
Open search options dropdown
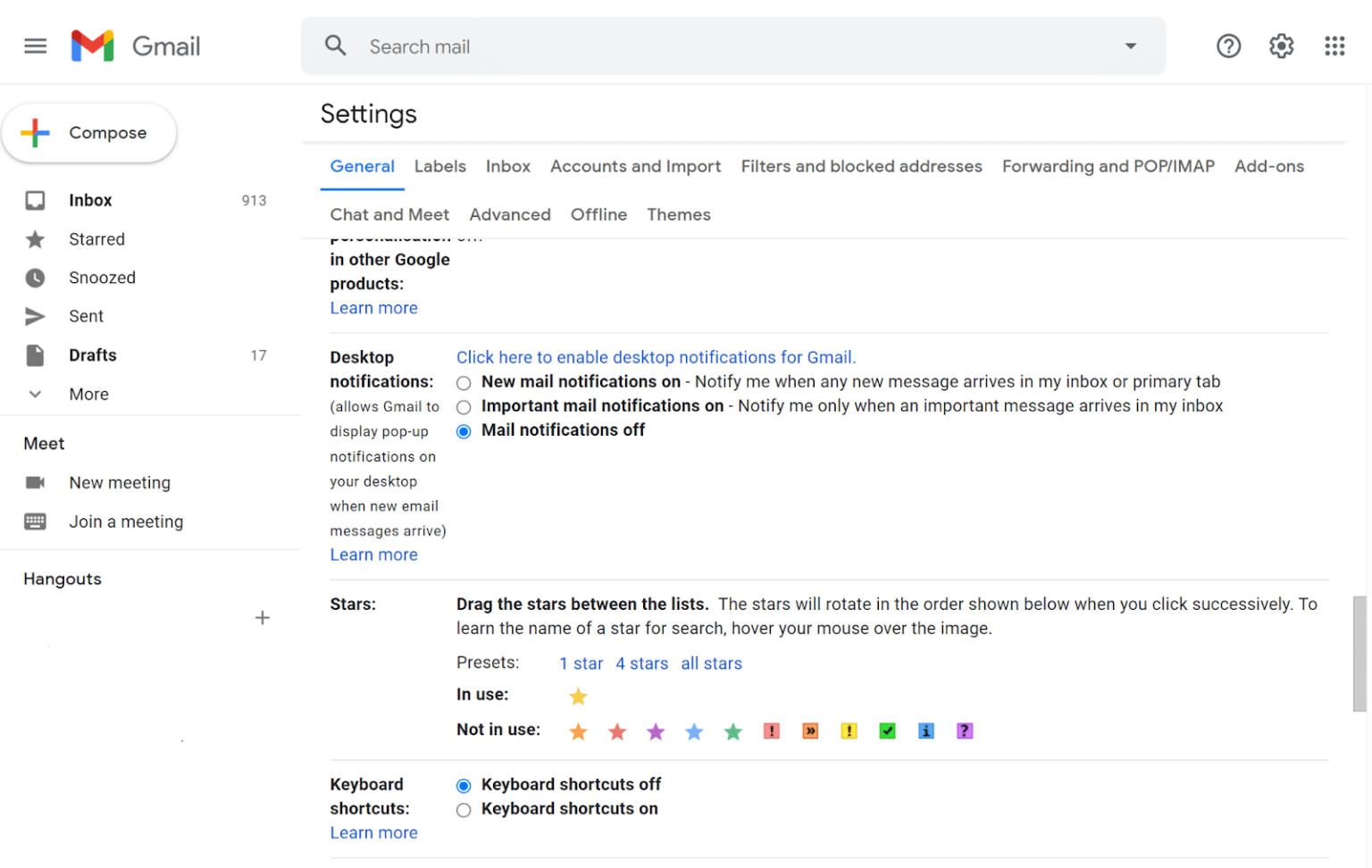tap(1130, 46)
